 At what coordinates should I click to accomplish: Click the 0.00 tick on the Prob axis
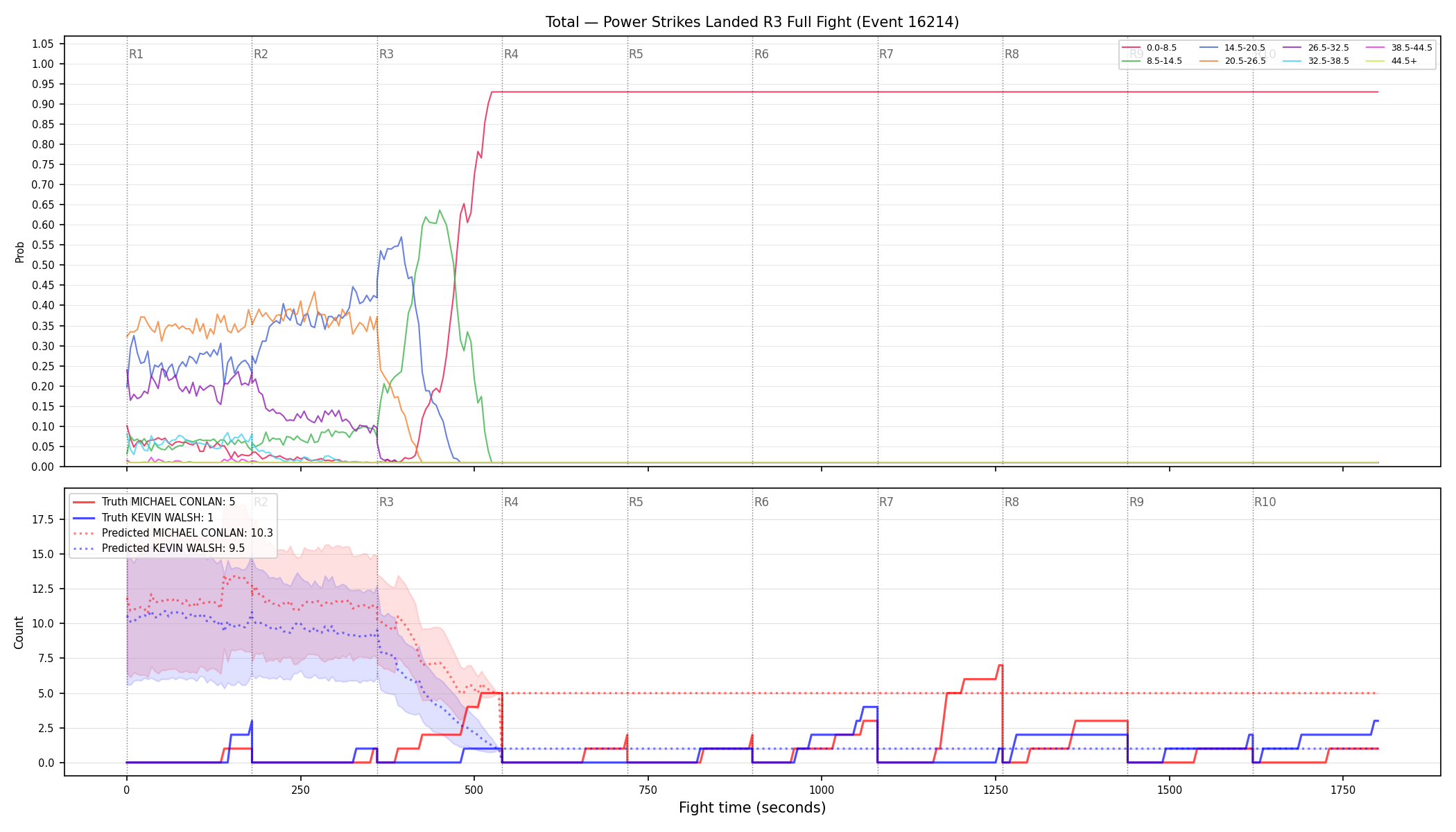[x=43, y=467]
